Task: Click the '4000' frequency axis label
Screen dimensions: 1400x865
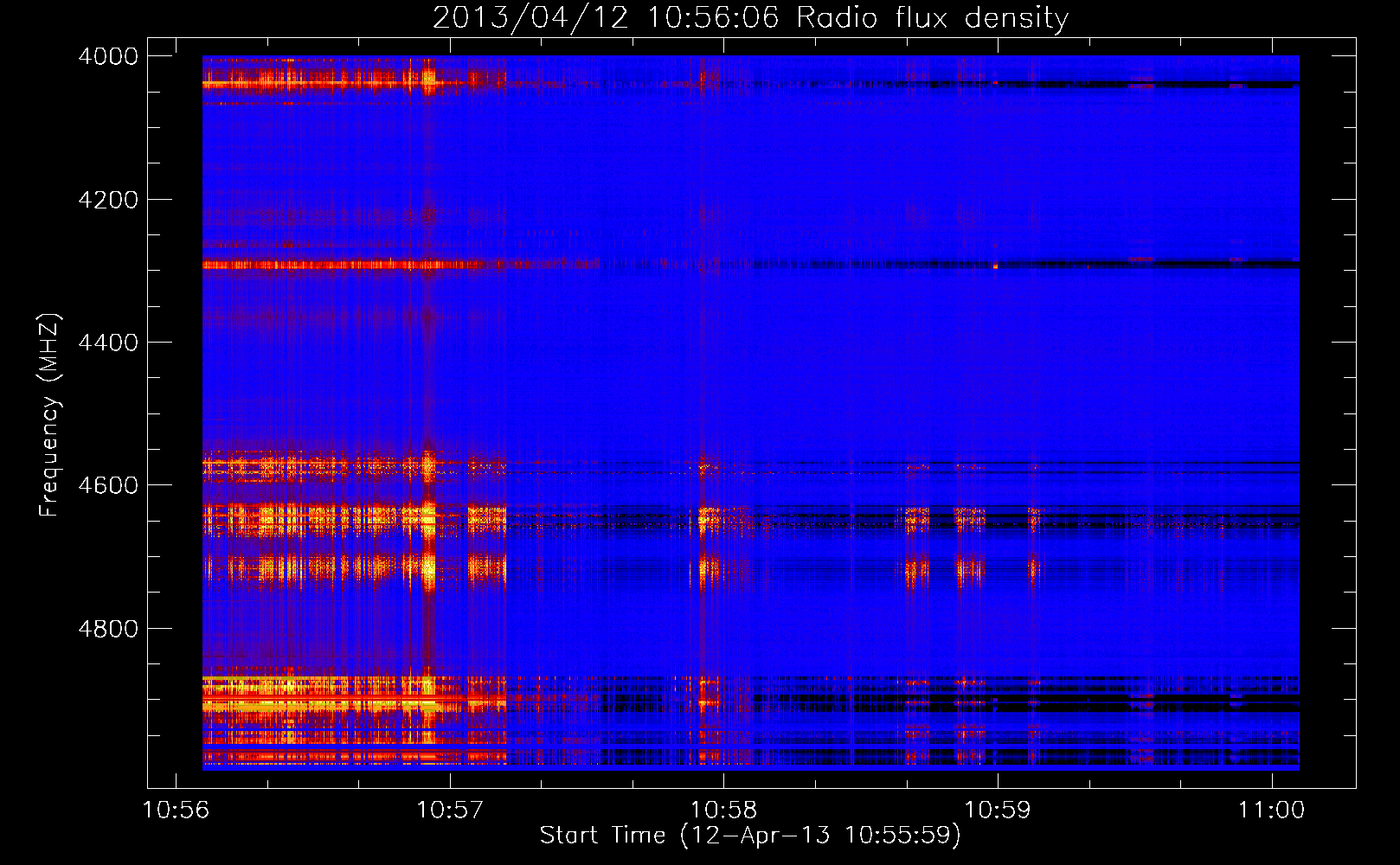Action: (108, 56)
